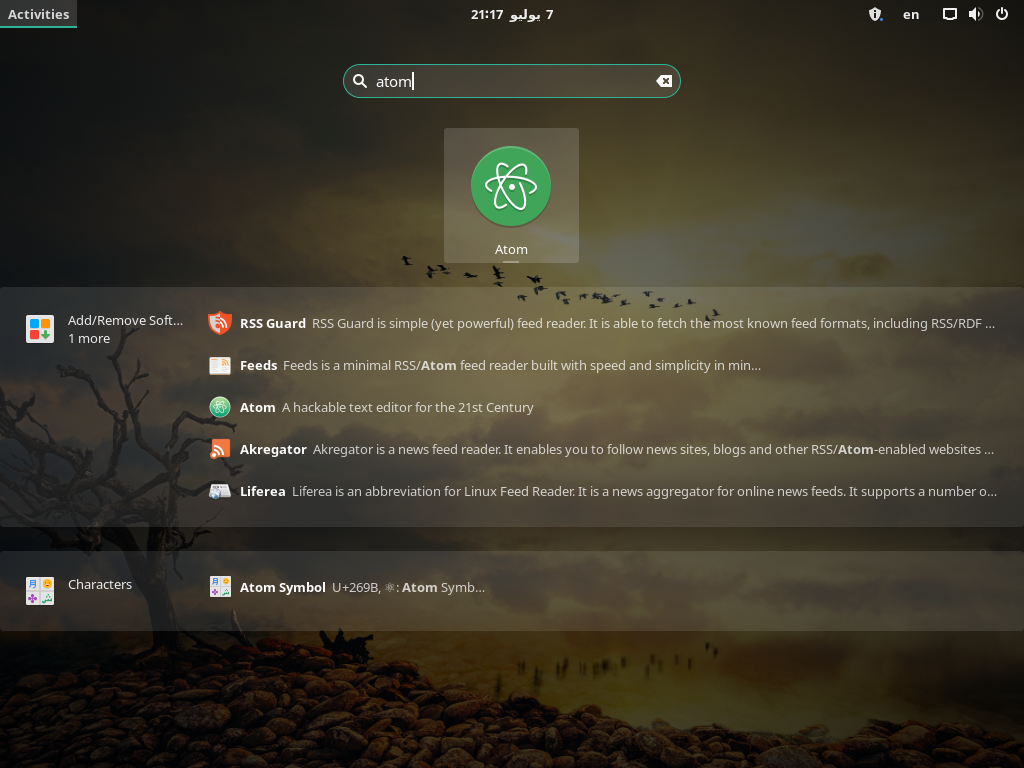Click the magnifier icon in search bar
Screen dimensions: 1024x768
pyautogui.click(x=360, y=81)
